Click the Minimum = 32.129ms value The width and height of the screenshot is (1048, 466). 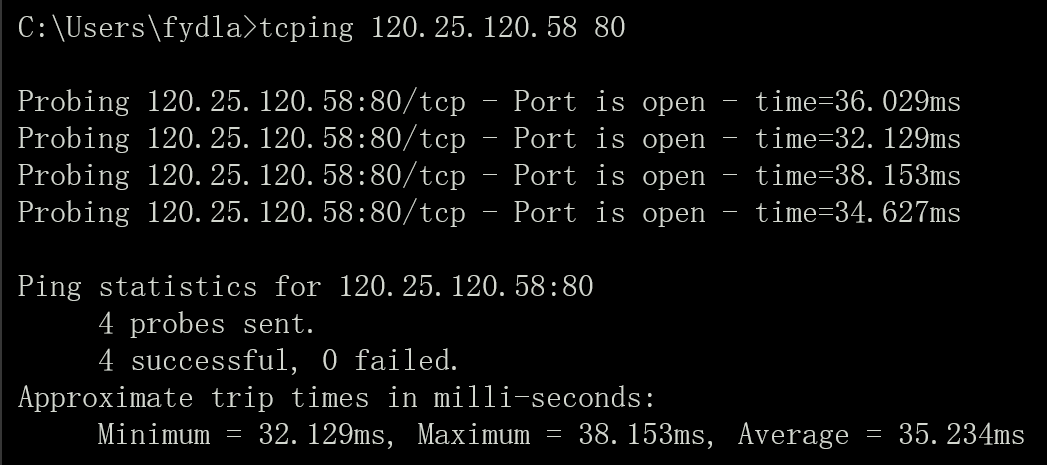pyautogui.click(x=242, y=435)
